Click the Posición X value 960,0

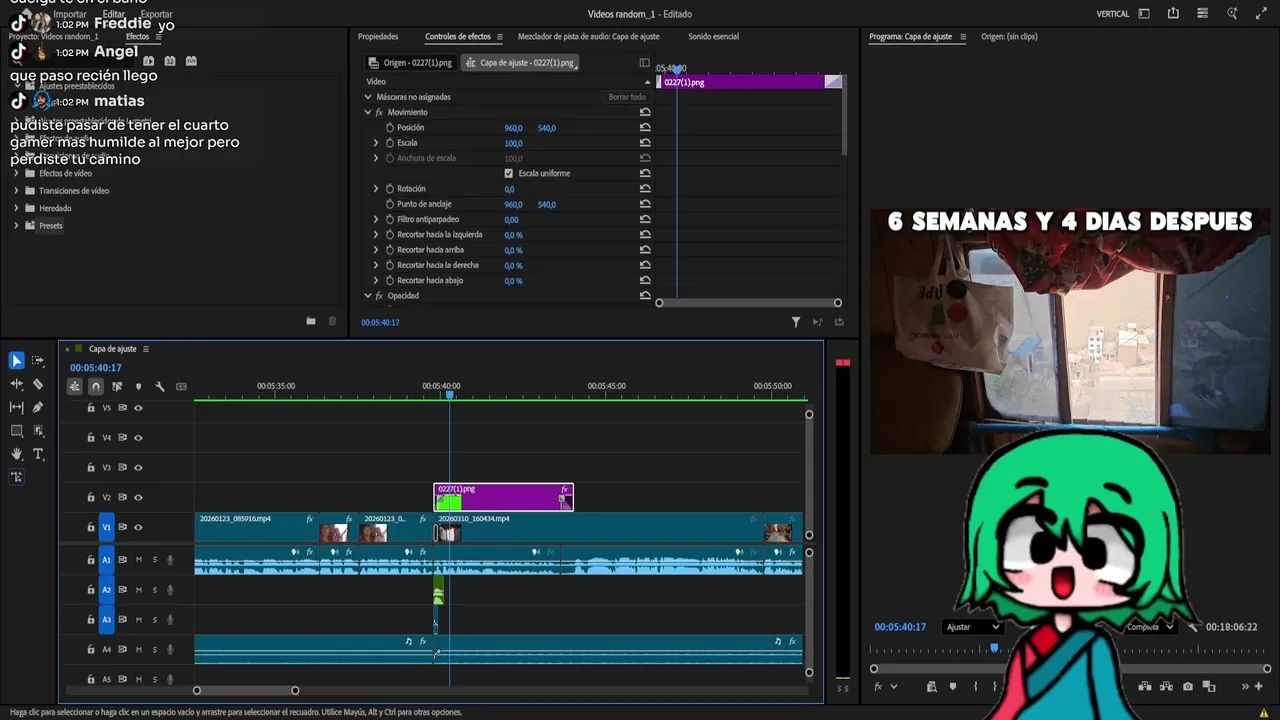point(513,128)
